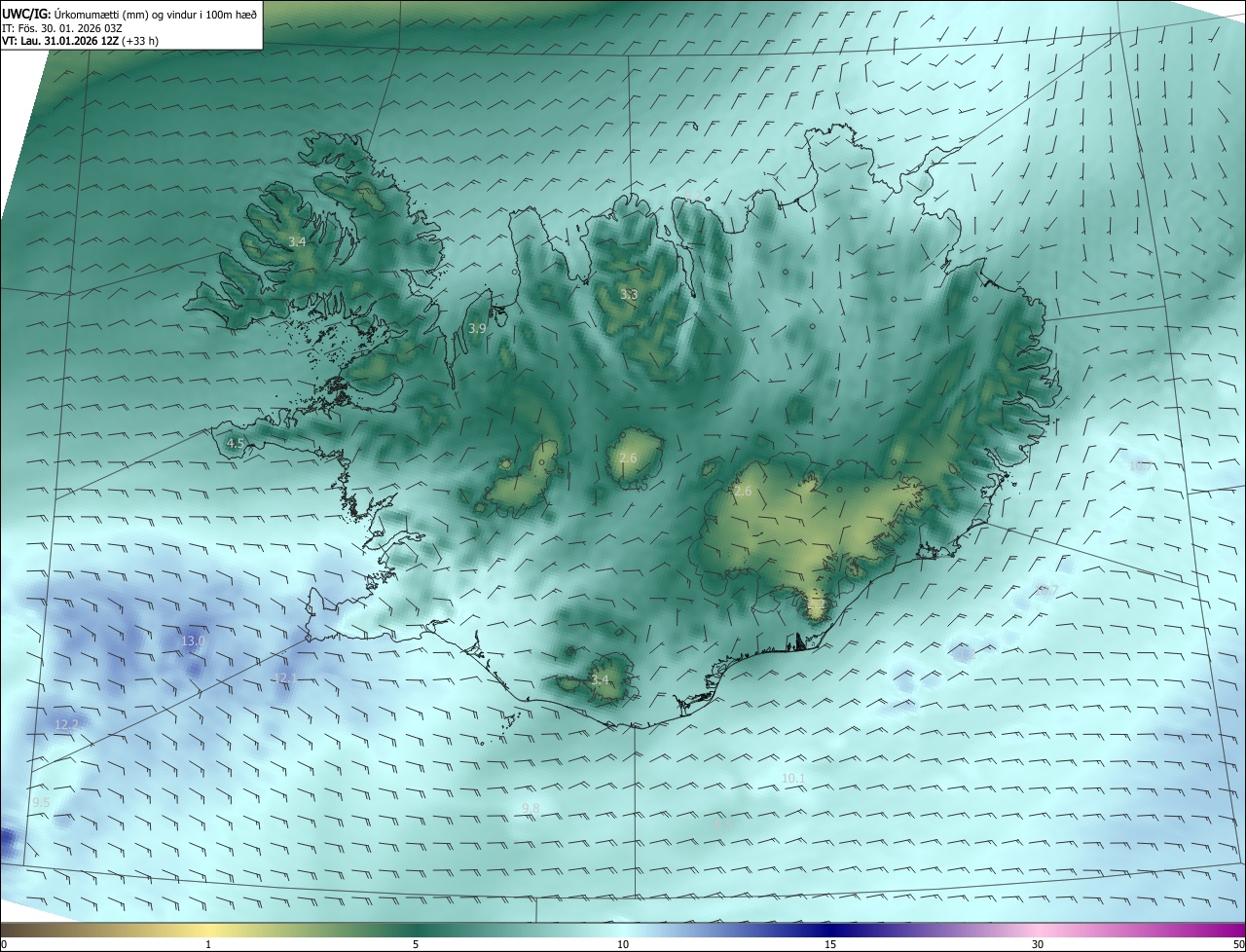The height and width of the screenshot is (952, 1246).
Task: Select the 10.1 value label in the southern sea
Action: 793,778
